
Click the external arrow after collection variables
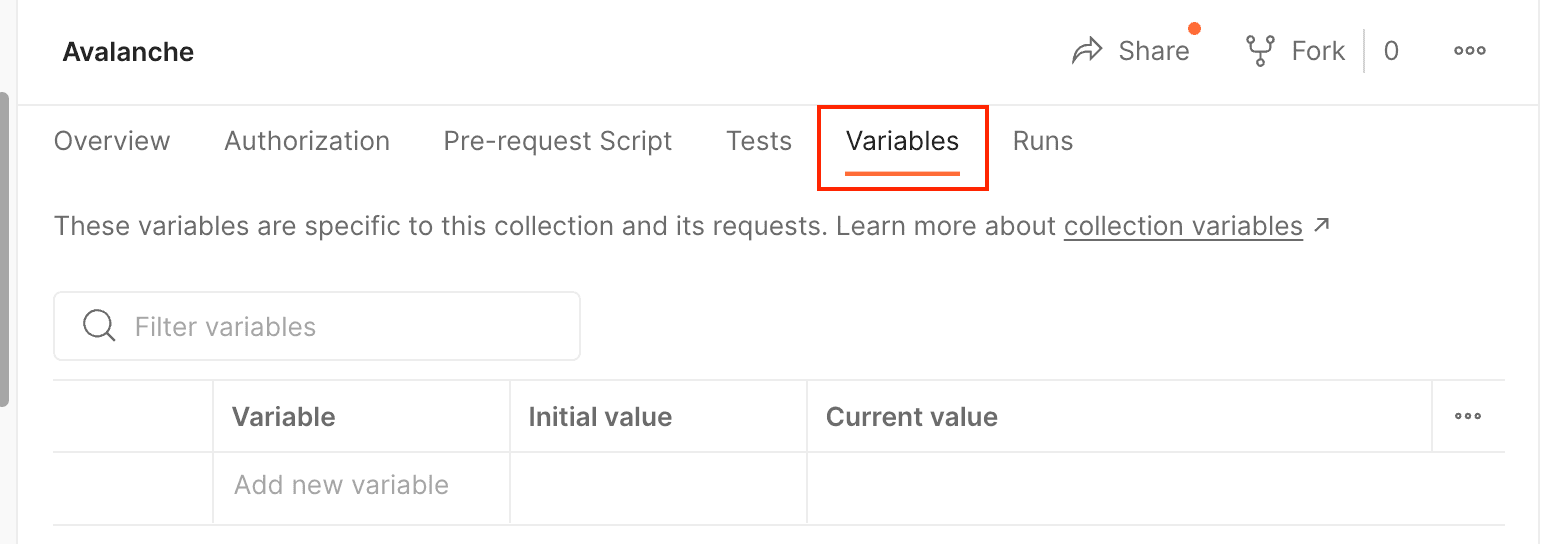[1322, 226]
